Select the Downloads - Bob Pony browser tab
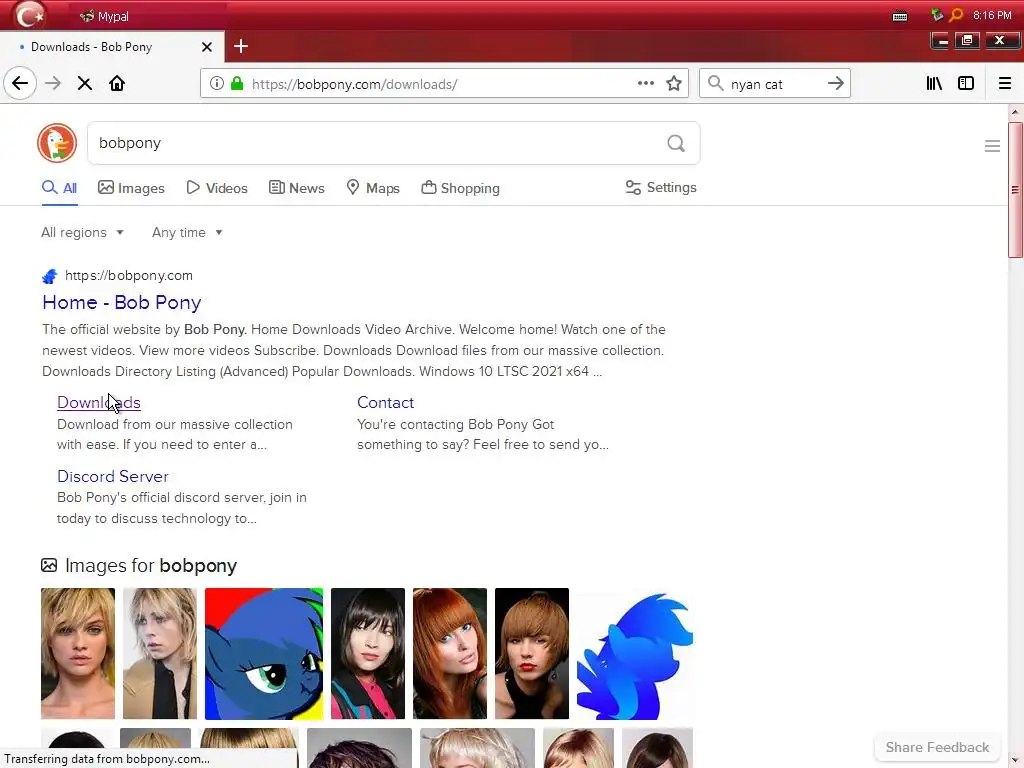1024x768 pixels. pos(112,47)
